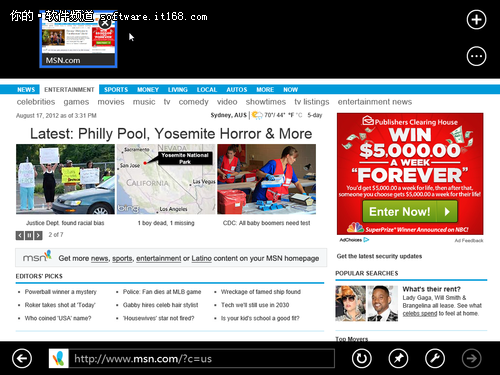Open the main headline Latest: Philly Pool
Screen dimensions: 500x375
click(171, 134)
